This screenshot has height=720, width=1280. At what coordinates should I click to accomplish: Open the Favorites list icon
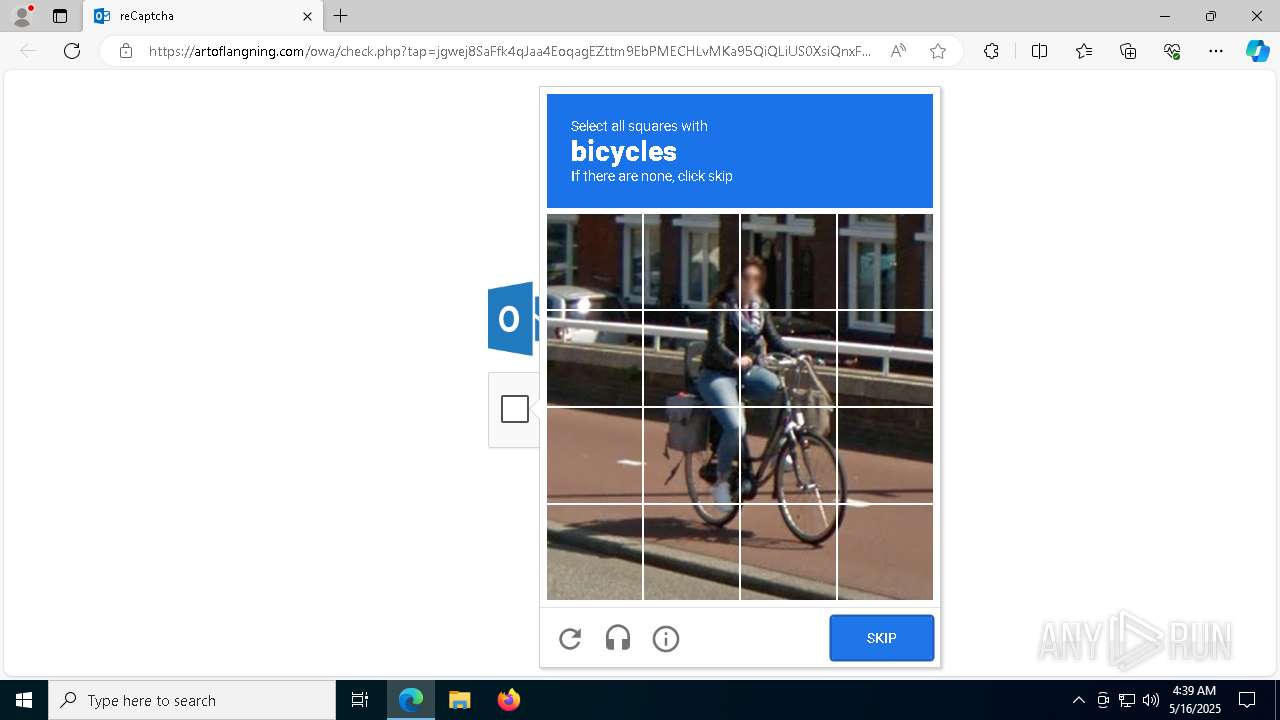[1084, 51]
